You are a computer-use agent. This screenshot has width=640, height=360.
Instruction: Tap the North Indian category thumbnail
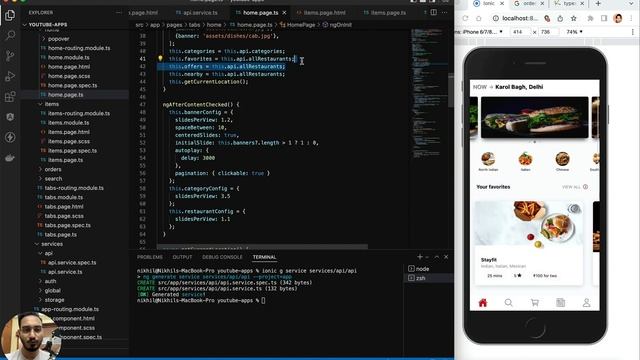[x=488, y=159]
